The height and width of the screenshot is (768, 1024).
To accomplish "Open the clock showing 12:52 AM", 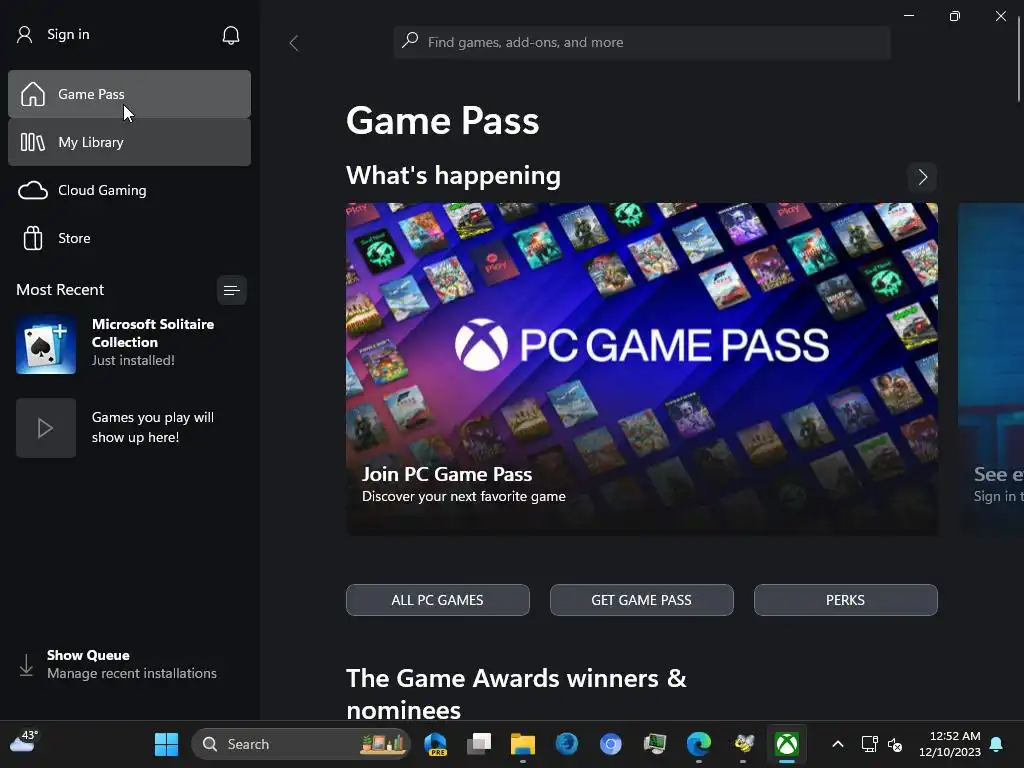I will pos(950,744).
